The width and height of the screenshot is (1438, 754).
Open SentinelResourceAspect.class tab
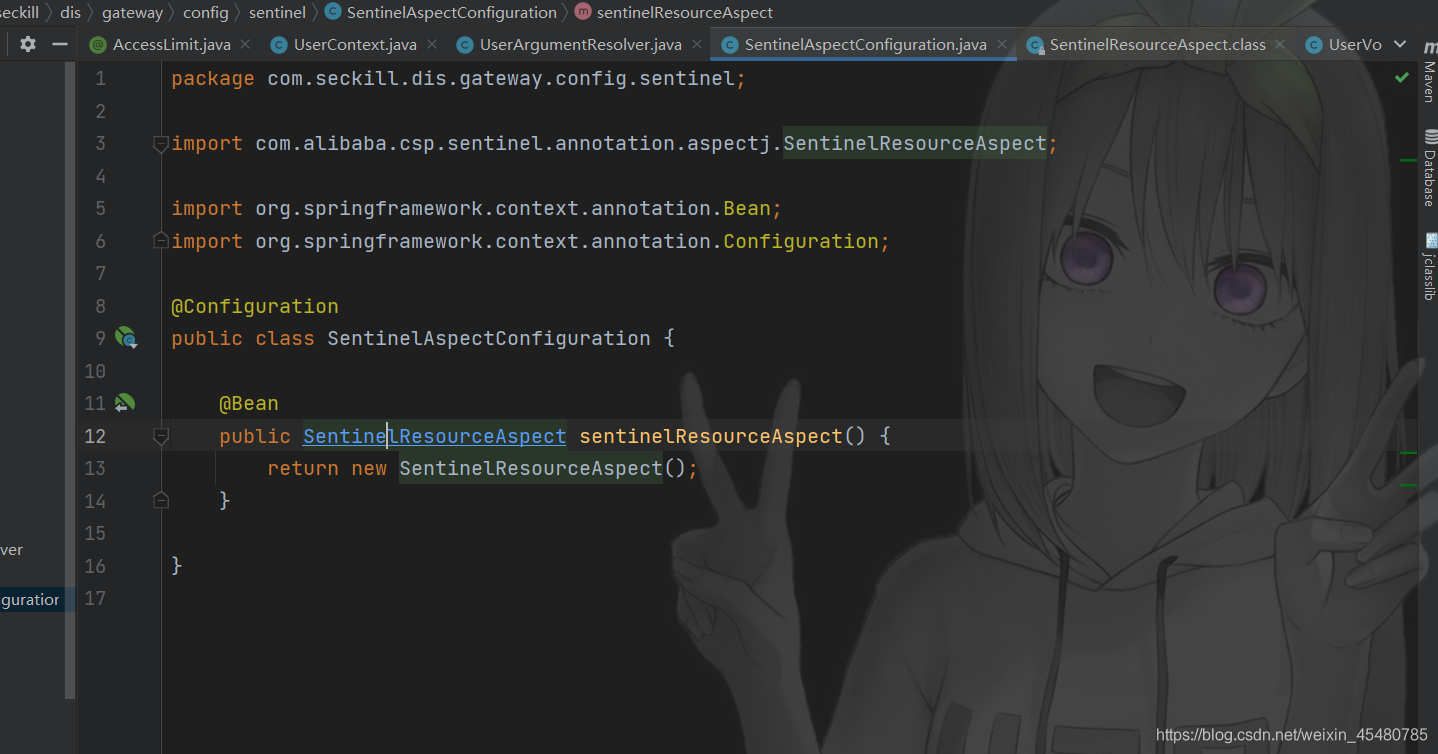[1157, 45]
